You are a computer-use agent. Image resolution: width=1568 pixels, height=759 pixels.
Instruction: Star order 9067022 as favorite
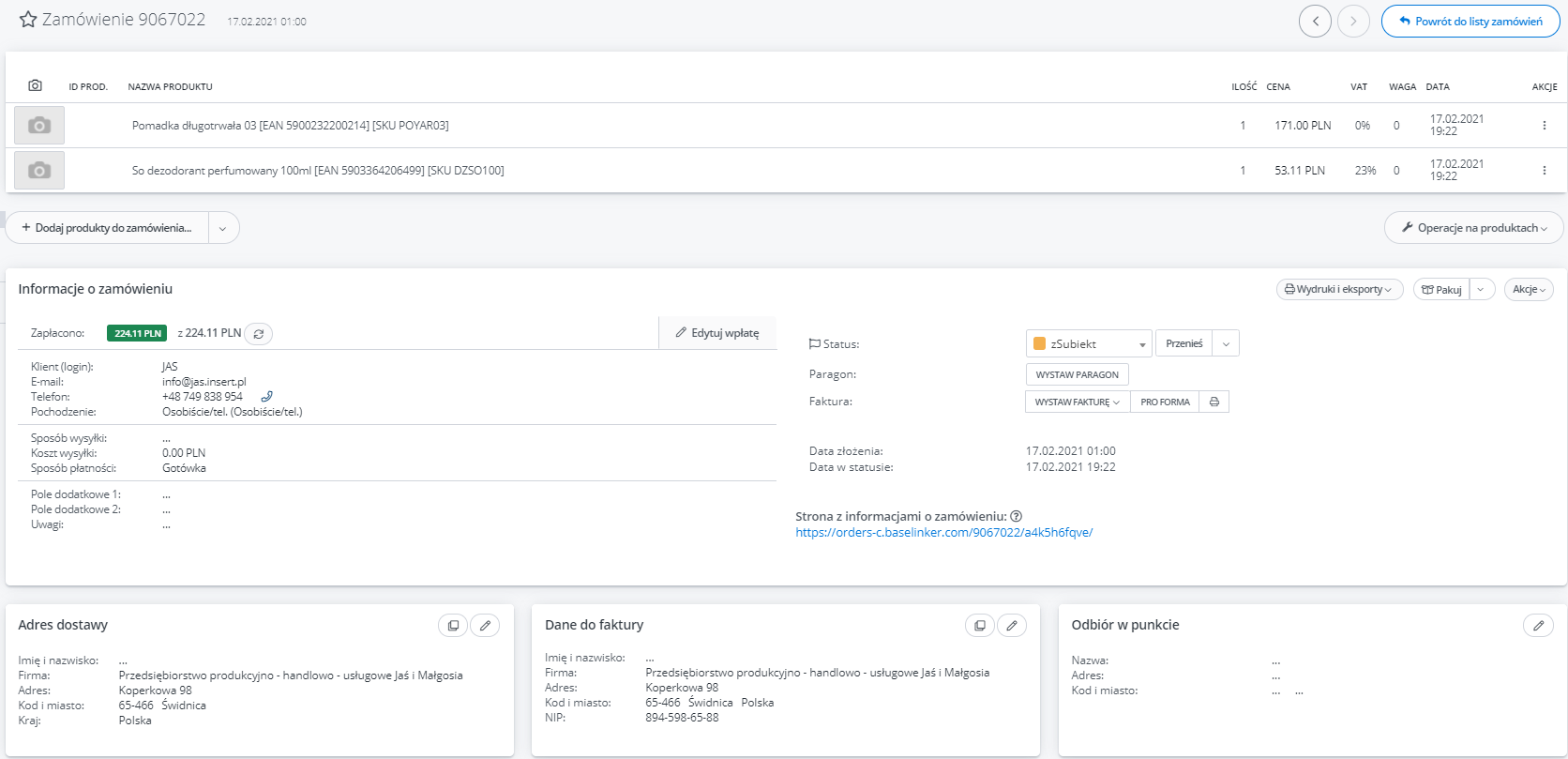click(28, 20)
